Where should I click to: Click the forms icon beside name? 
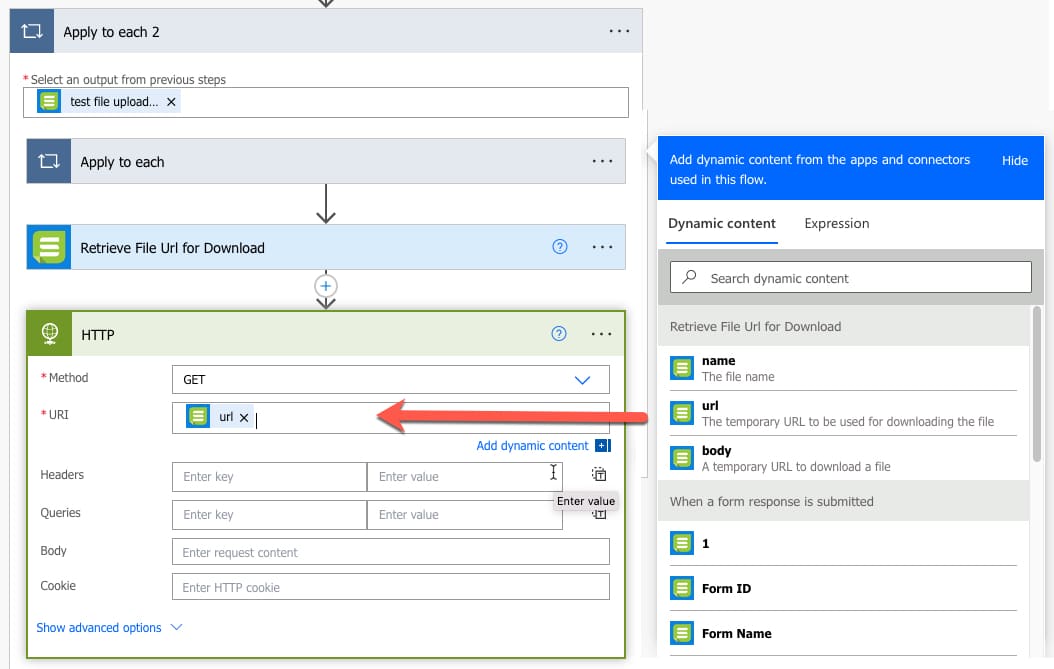click(x=682, y=368)
